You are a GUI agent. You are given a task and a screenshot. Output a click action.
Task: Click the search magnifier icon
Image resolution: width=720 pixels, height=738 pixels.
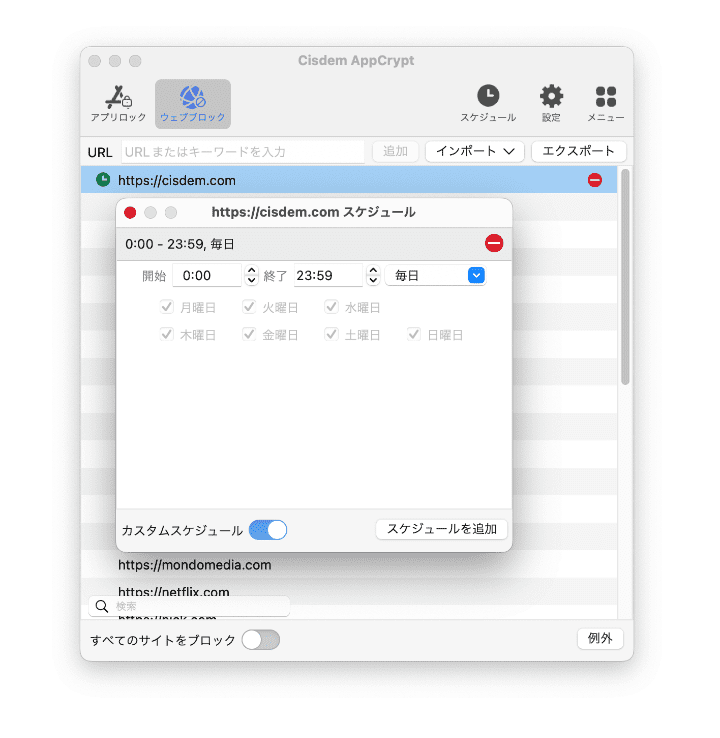(102, 606)
